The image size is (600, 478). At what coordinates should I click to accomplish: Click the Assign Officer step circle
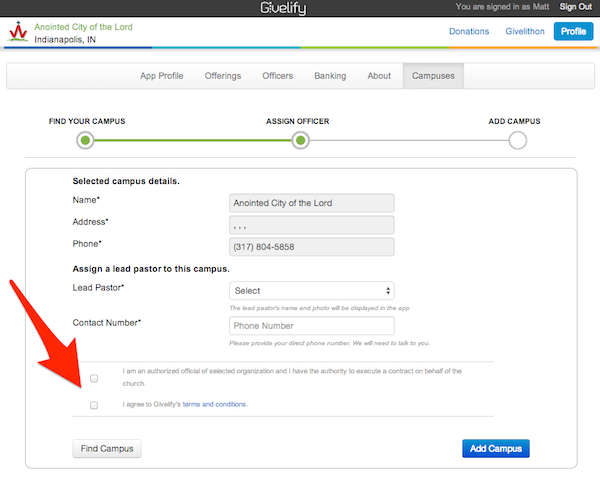coord(299,141)
